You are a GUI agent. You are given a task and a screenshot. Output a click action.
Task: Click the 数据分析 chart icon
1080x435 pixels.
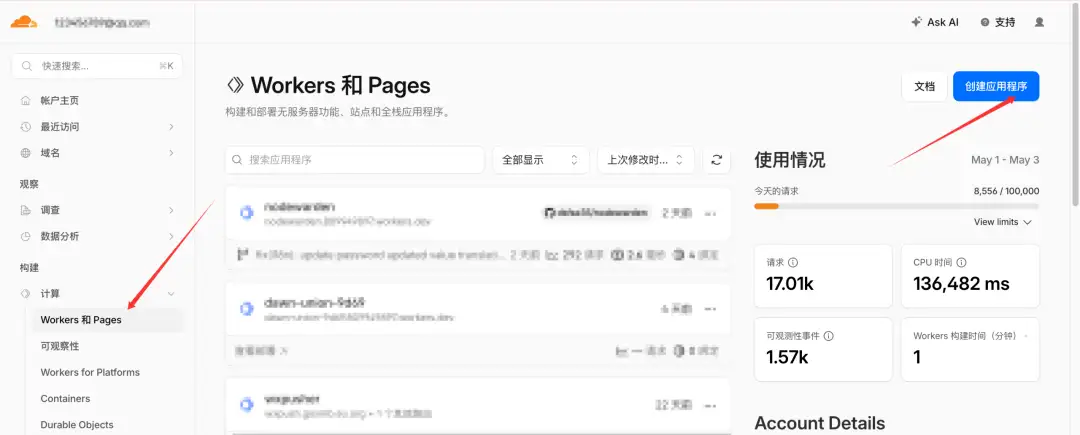(x=26, y=236)
